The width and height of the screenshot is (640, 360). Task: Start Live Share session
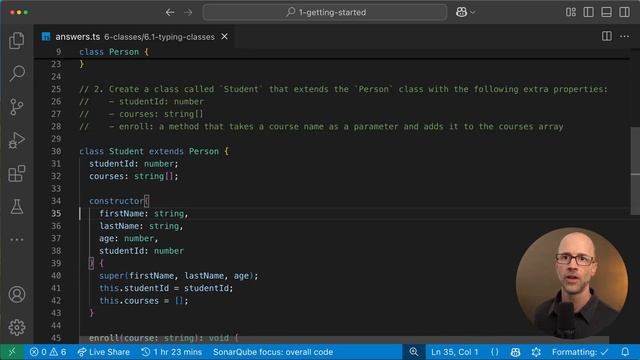tap(104, 352)
